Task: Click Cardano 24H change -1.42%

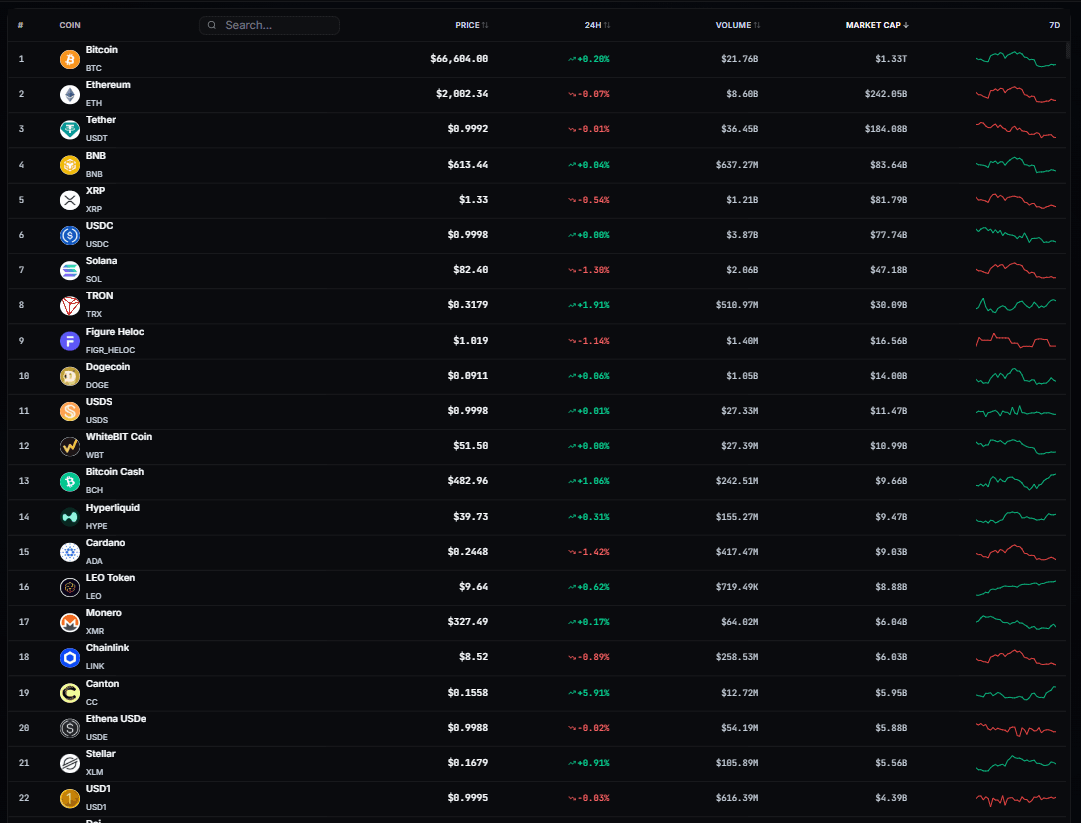Action: tap(589, 552)
